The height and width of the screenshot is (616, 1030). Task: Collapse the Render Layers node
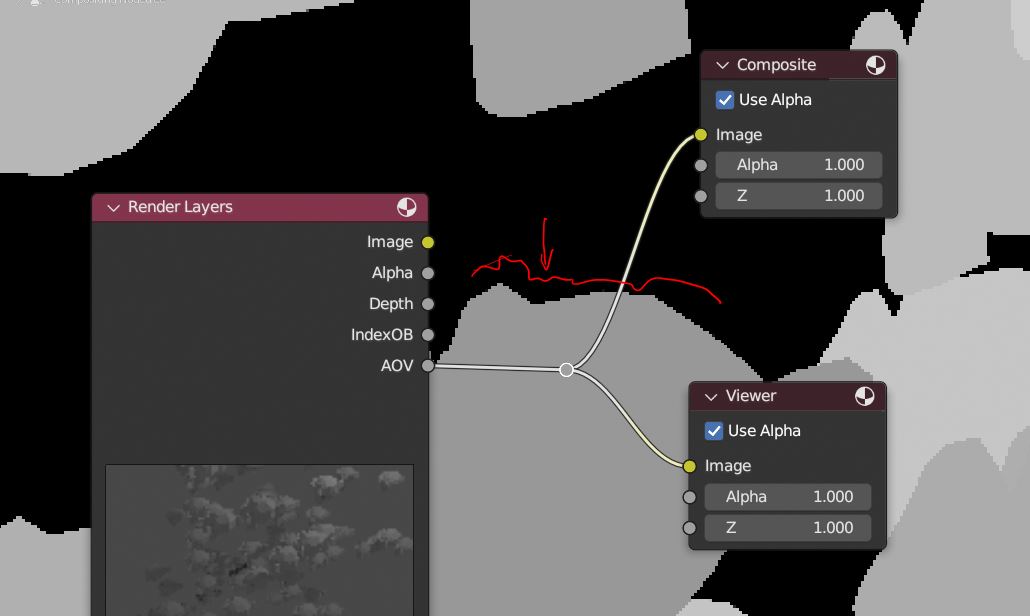[112, 207]
